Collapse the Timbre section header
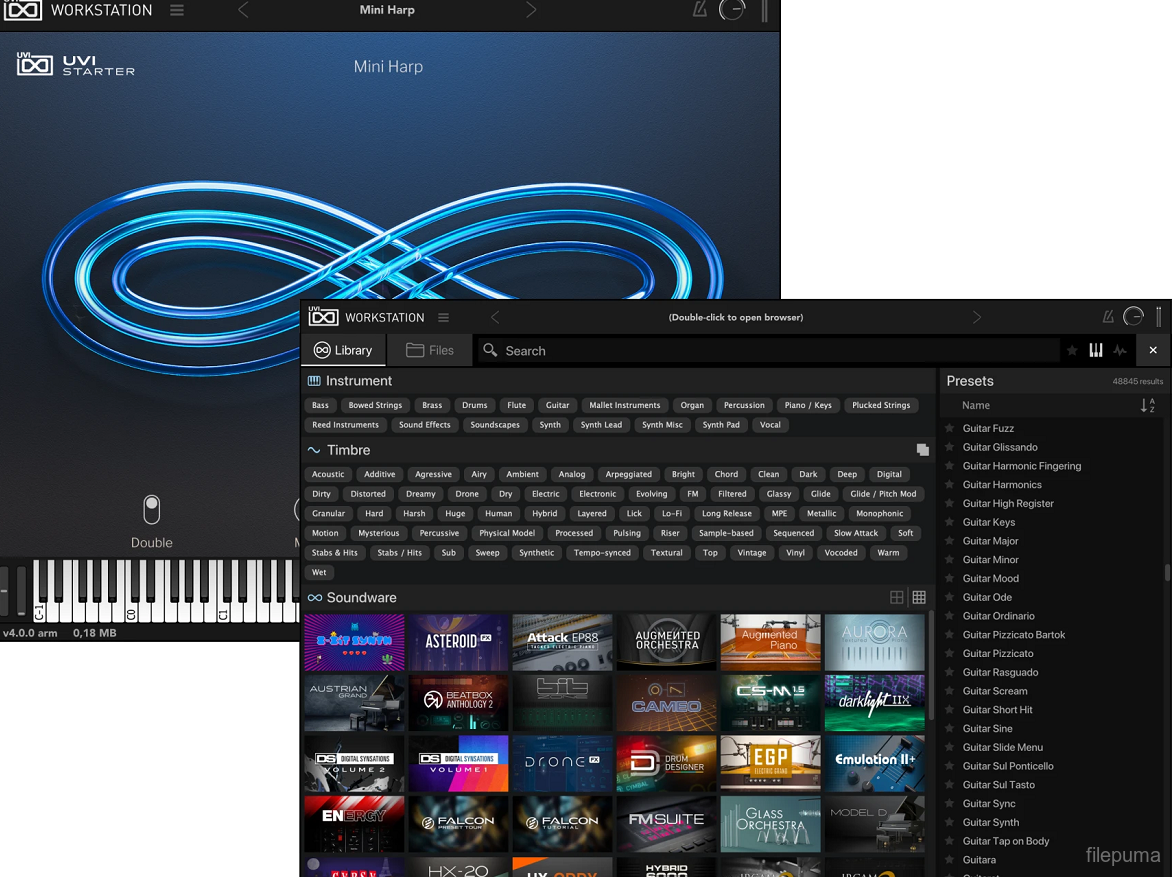The width and height of the screenshot is (1172, 877). pos(348,450)
